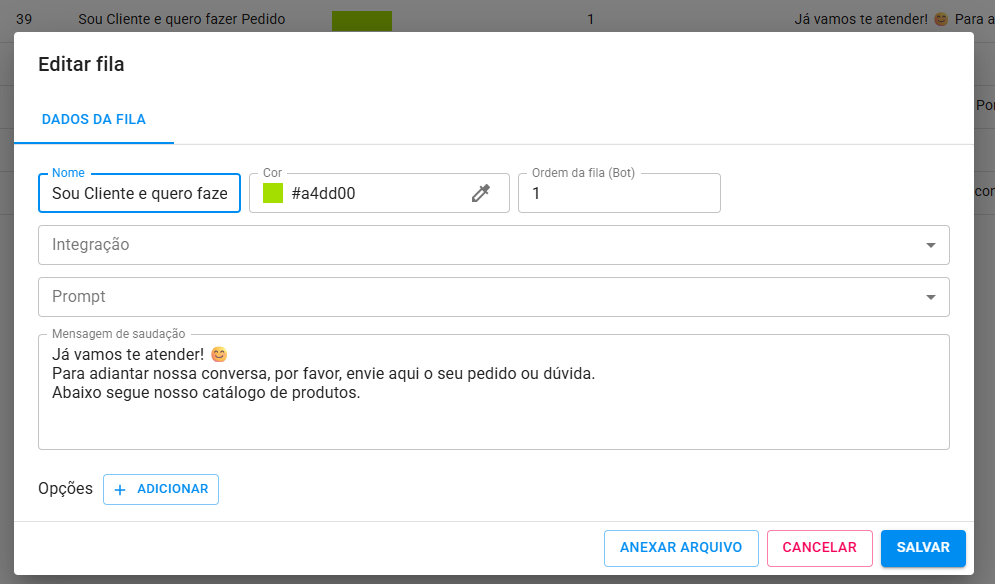The width and height of the screenshot is (995, 584).
Task: Click ANEXAR ARQUIVO to attach a file
Action: (x=681, y=548)
